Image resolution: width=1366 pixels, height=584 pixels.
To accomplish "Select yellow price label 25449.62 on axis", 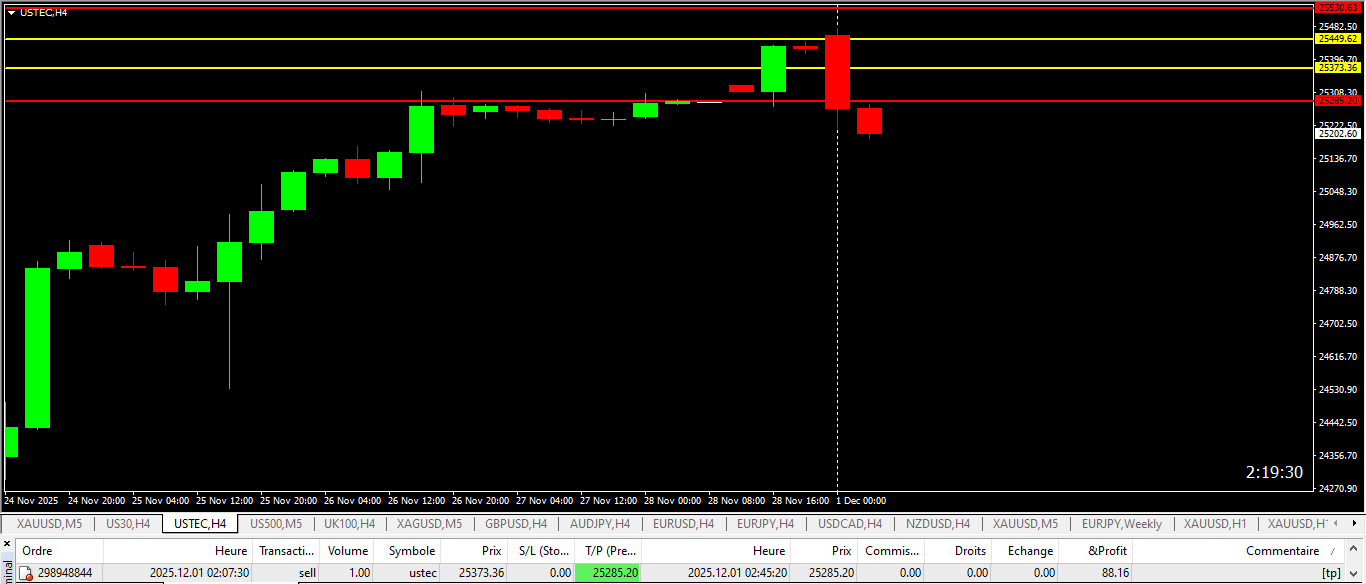I will click(x=1339, y=39).
